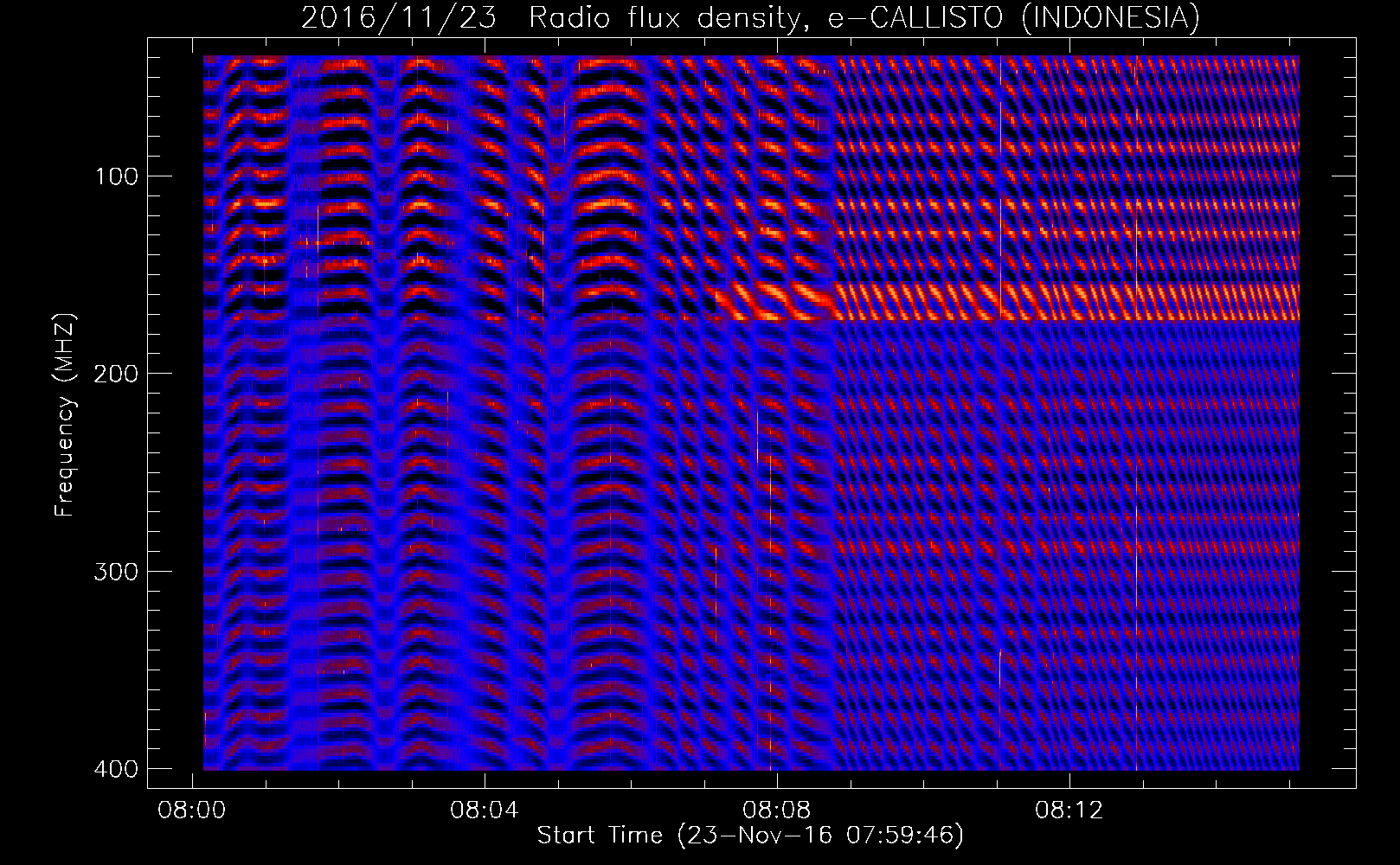Select the 'Frequency (MHZ)' y-axis label

tap(65, 415)
